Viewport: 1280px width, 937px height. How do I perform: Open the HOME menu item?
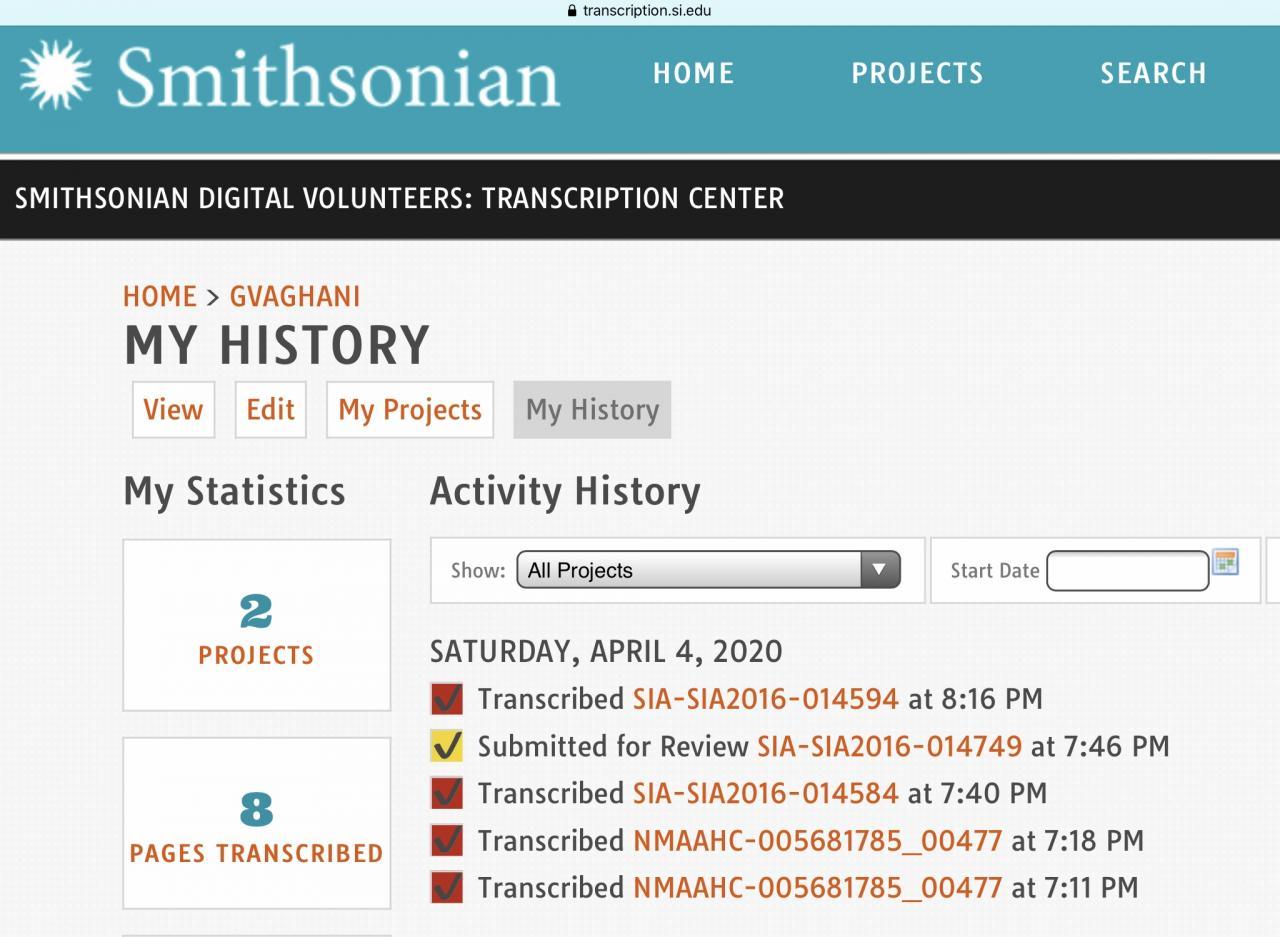coord(693,73)
